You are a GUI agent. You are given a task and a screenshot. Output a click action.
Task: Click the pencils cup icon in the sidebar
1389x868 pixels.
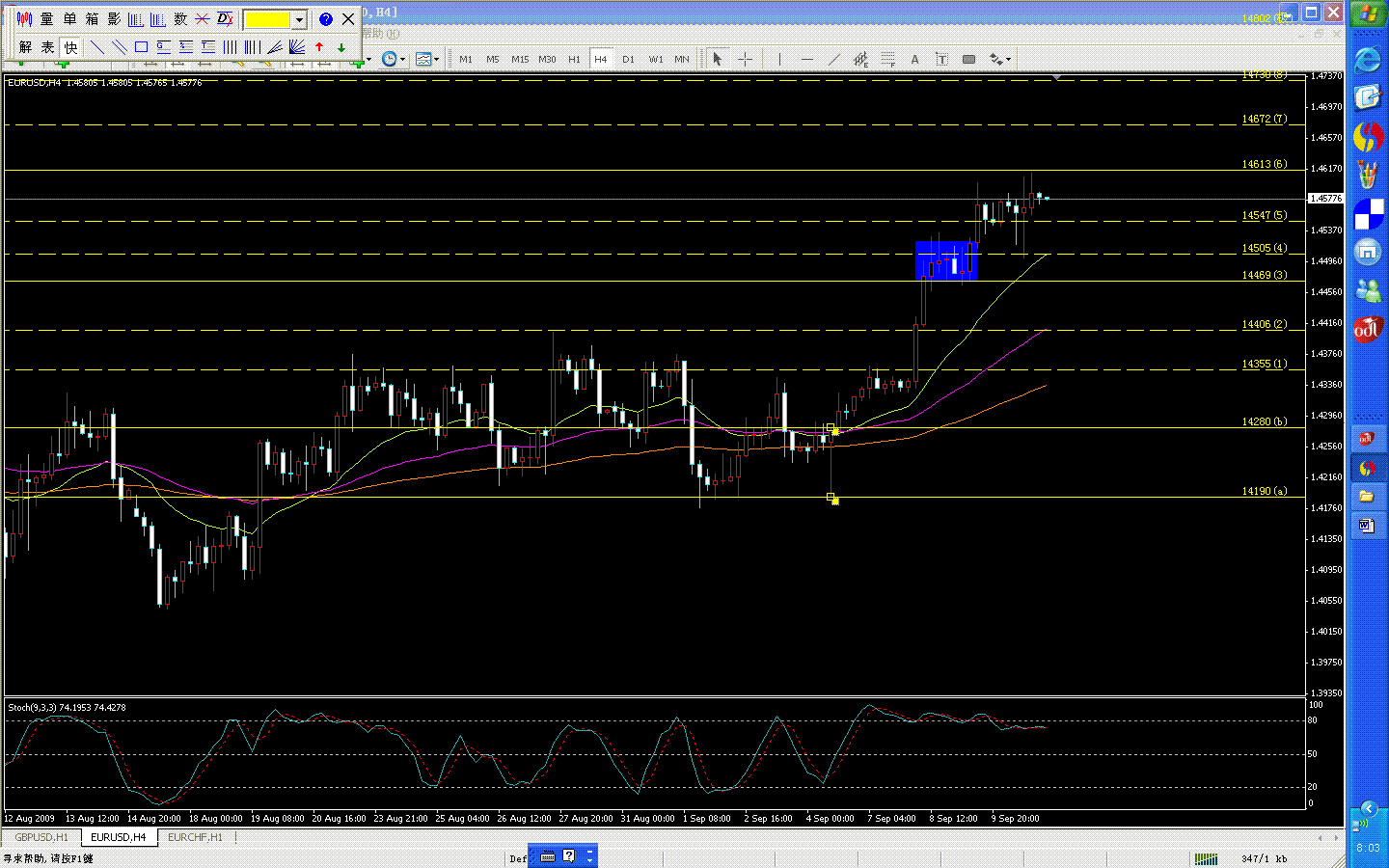pos(1368,174)
